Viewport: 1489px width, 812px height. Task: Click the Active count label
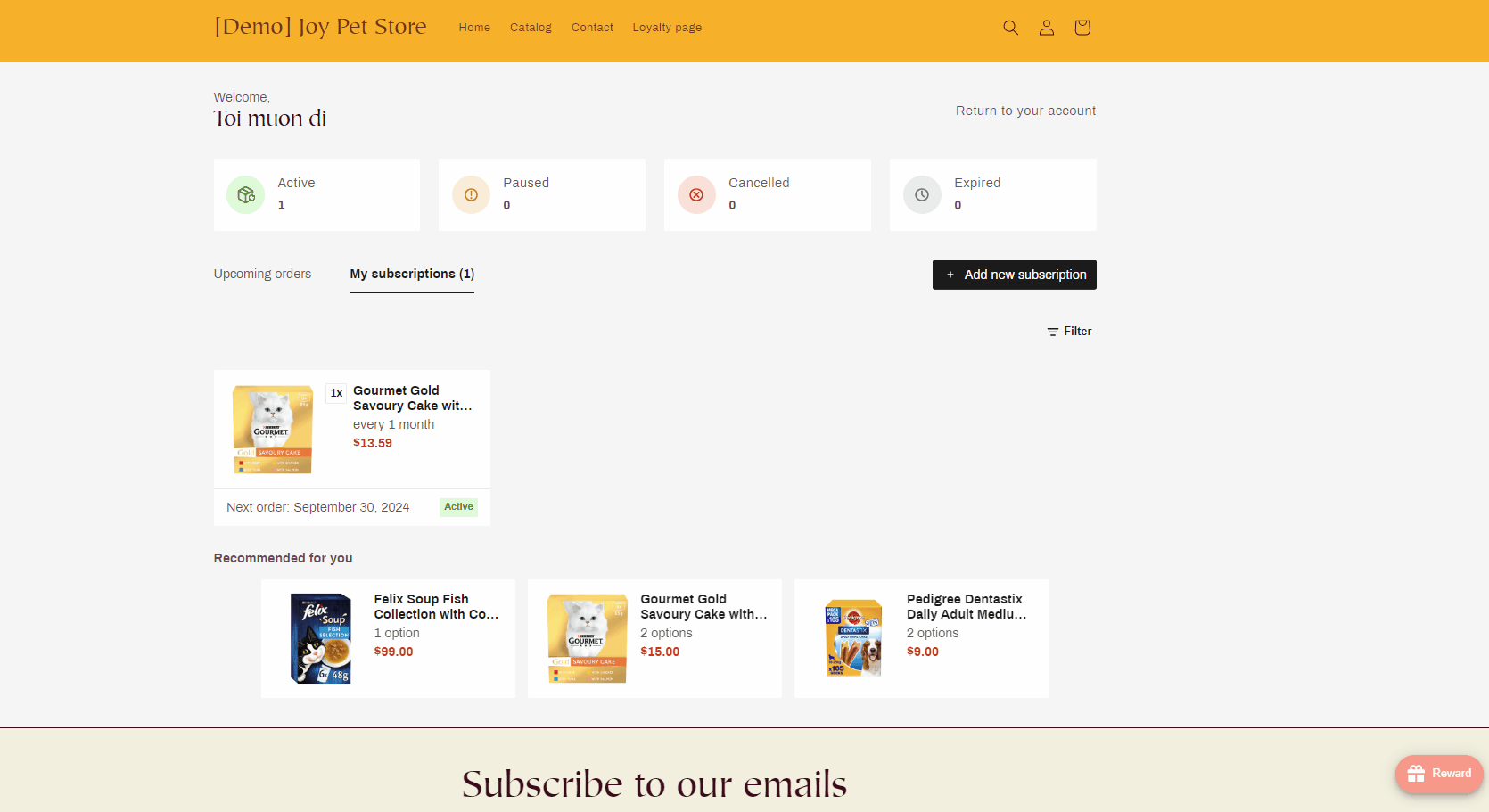pos(296,183)
